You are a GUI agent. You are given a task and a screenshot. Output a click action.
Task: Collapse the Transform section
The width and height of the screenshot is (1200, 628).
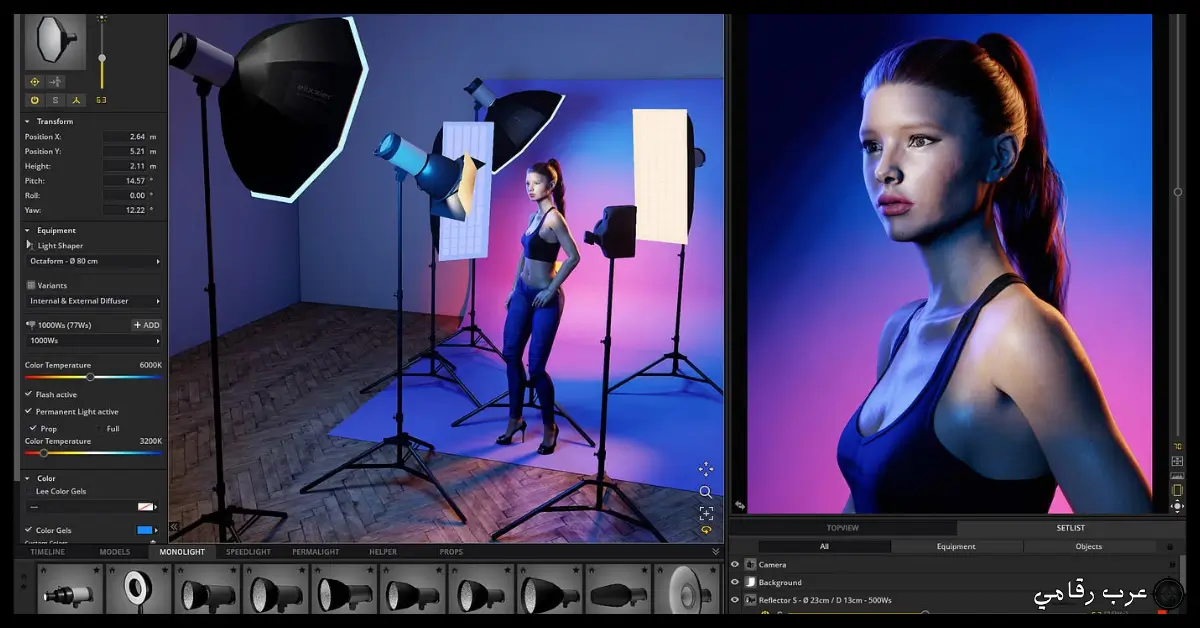[x=27, y=121]
